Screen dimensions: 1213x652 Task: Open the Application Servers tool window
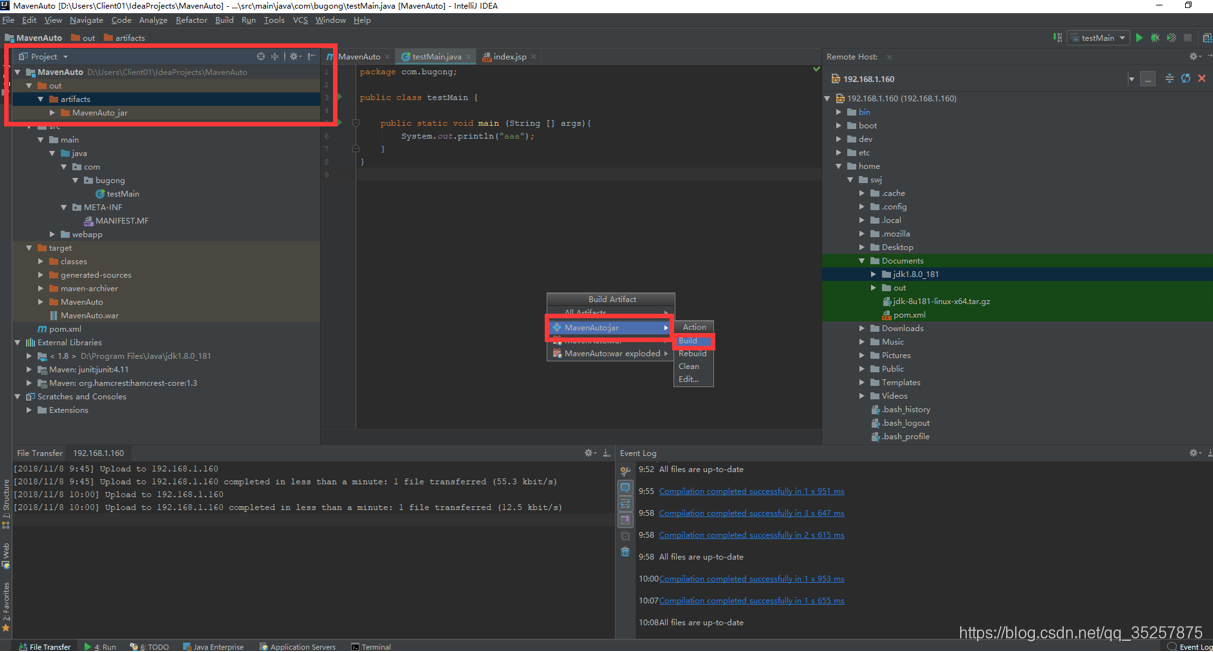coord(298,647)
